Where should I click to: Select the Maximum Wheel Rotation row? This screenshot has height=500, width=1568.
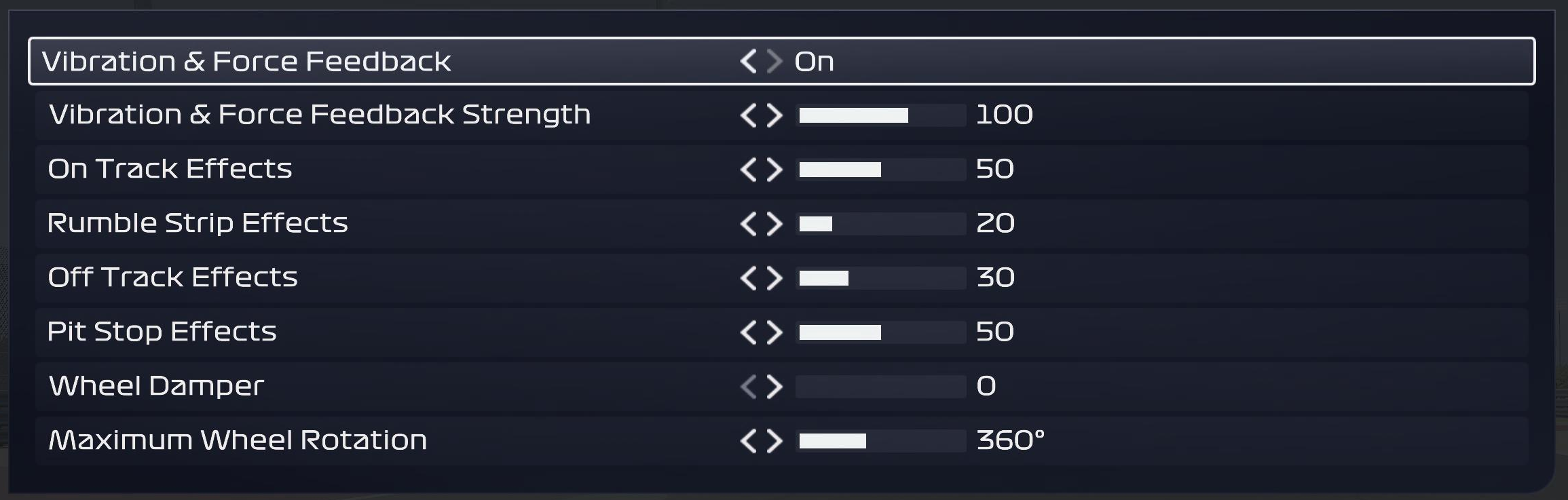click(781, 441)
